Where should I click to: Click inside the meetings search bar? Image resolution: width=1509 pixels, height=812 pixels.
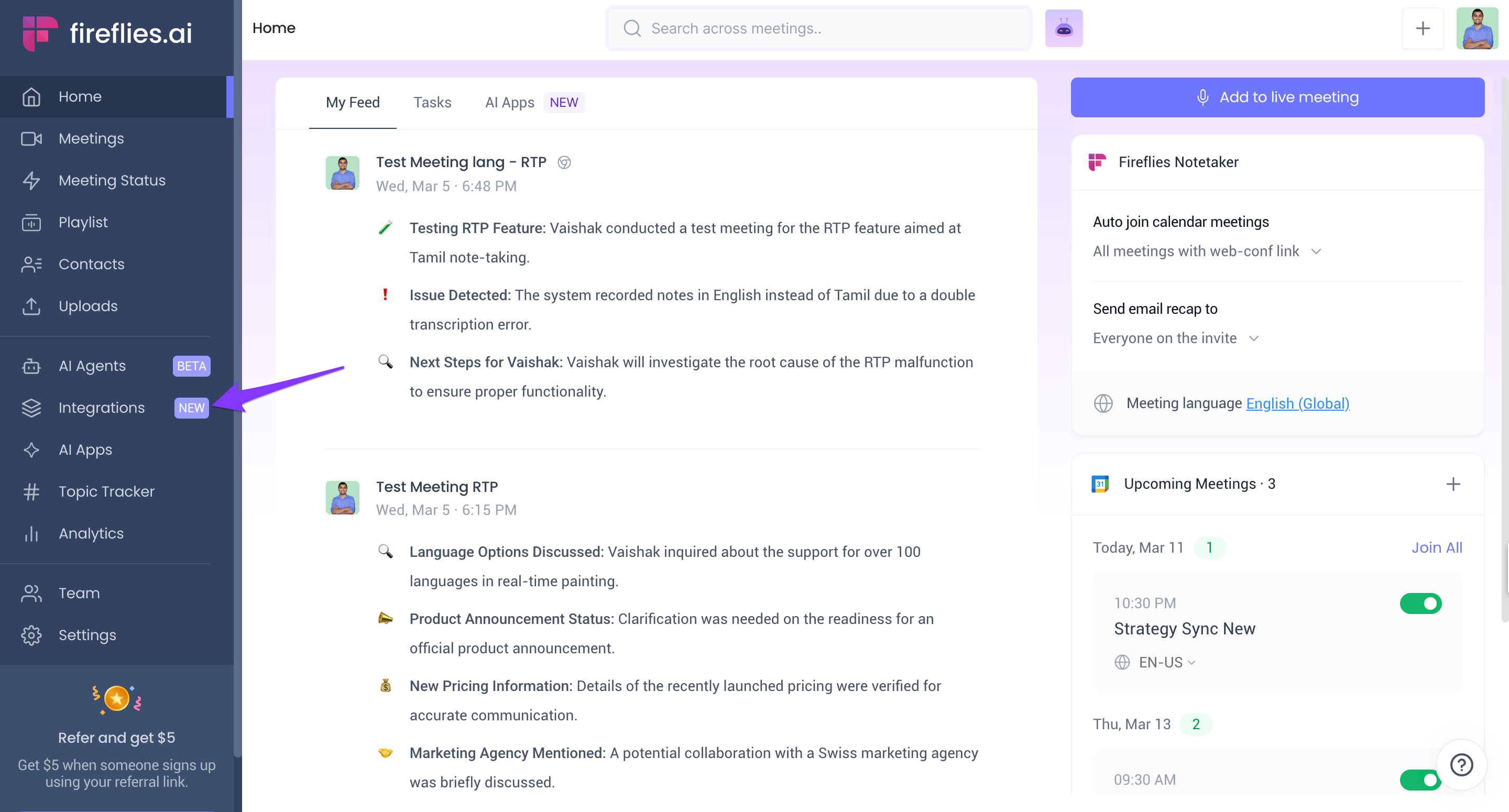pyautogui.click(x=818, y=28)
